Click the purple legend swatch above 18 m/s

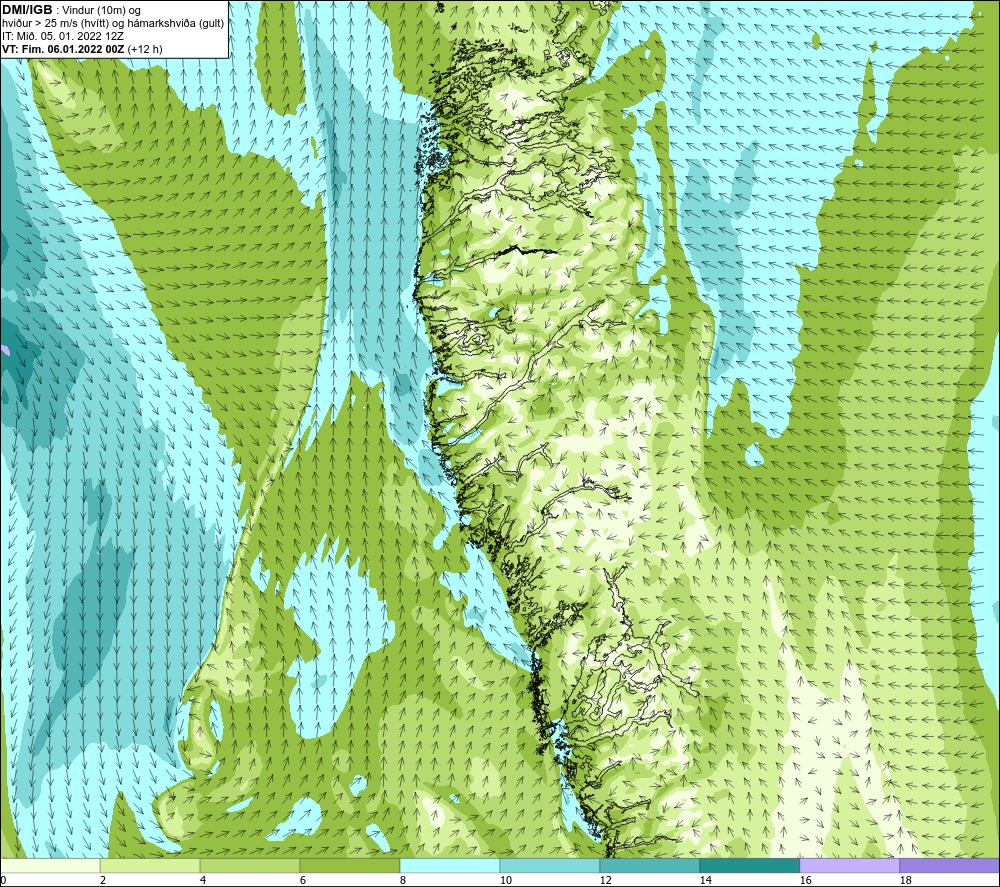click(x=950, y=865)
